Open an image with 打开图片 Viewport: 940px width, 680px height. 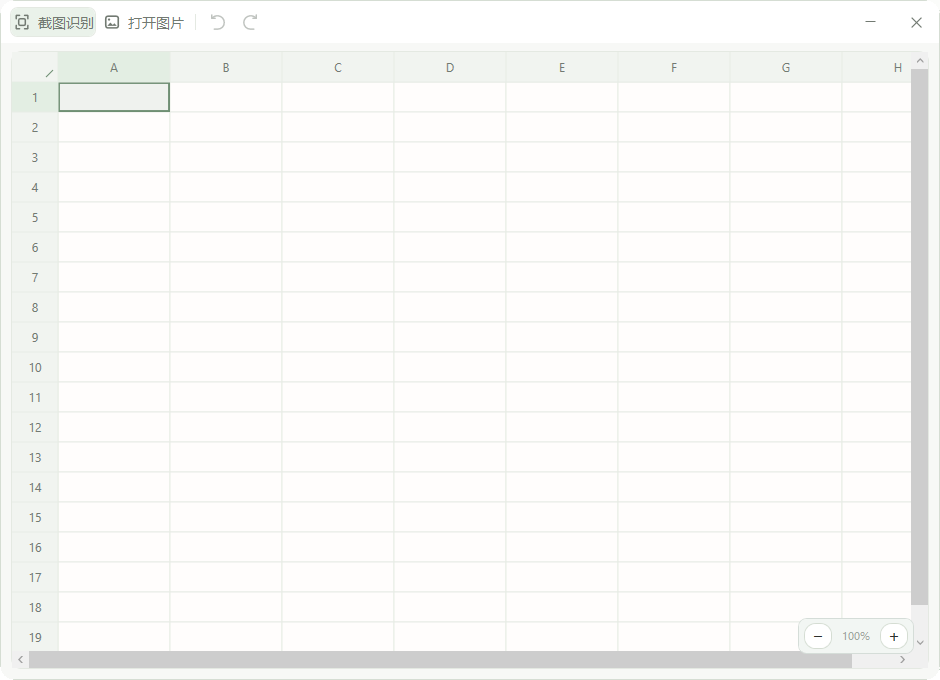click(x=144, y=23)
